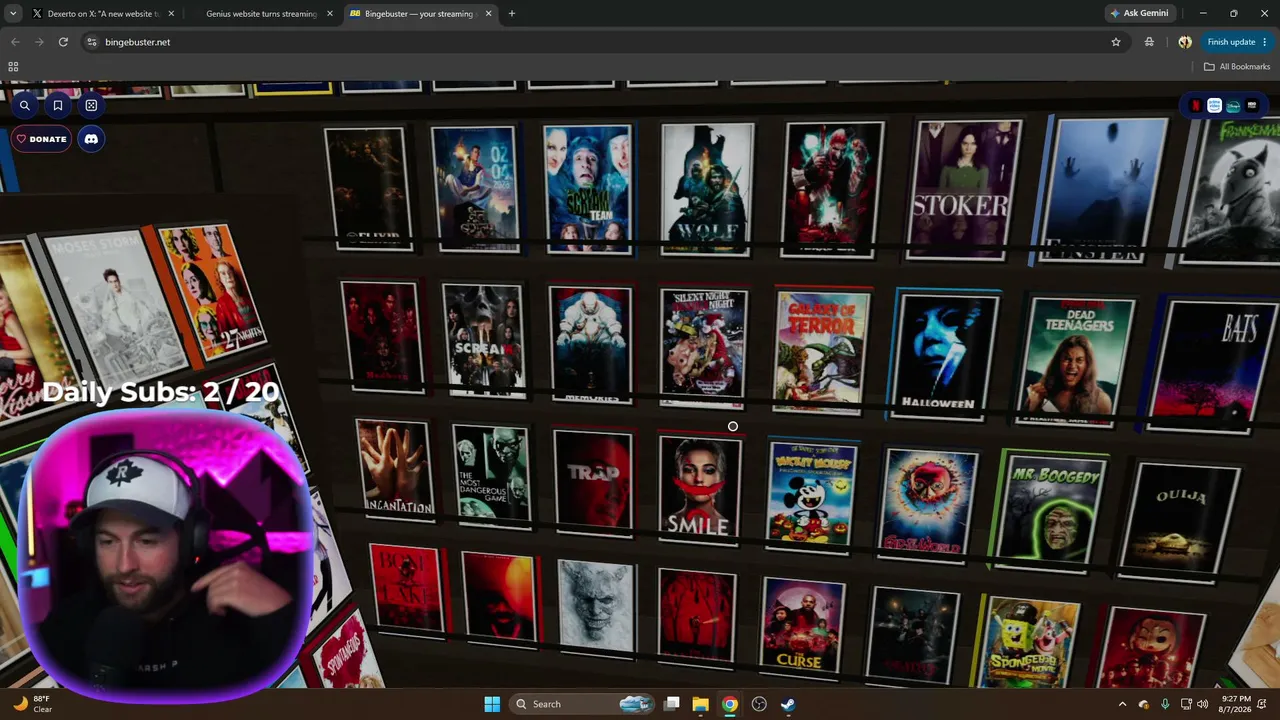Select the Silent Night Deadly Night poster

tap(702, 348)
